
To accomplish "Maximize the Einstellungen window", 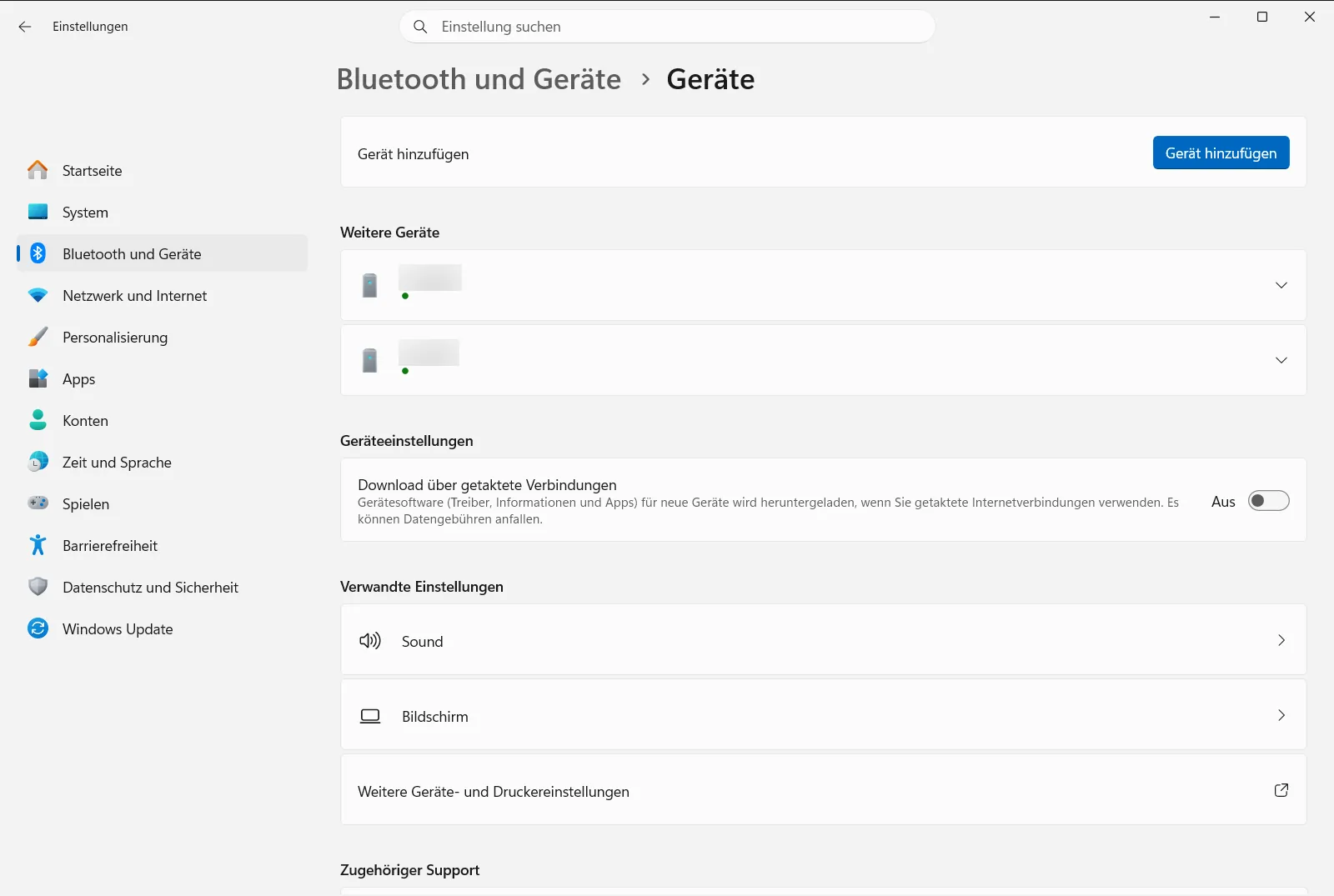I will [x=1262, y=17].
